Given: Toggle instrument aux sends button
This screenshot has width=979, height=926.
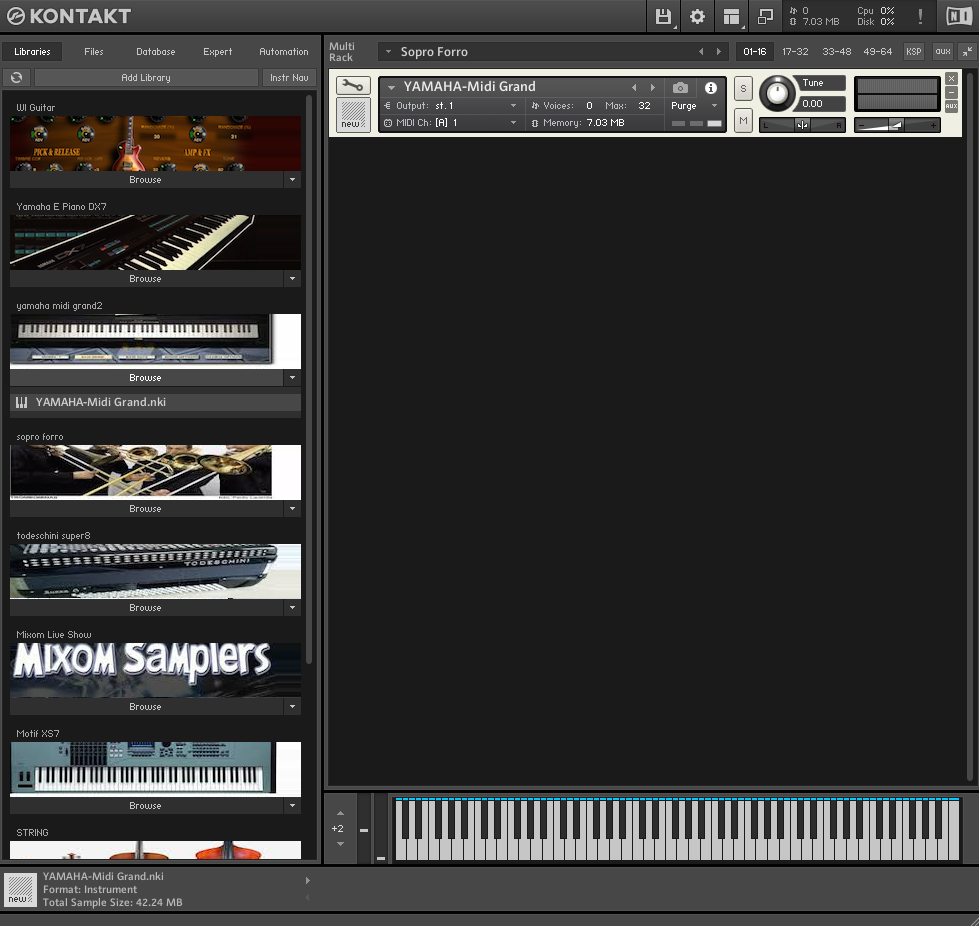Looking at the screenshot, I should 951,106.
